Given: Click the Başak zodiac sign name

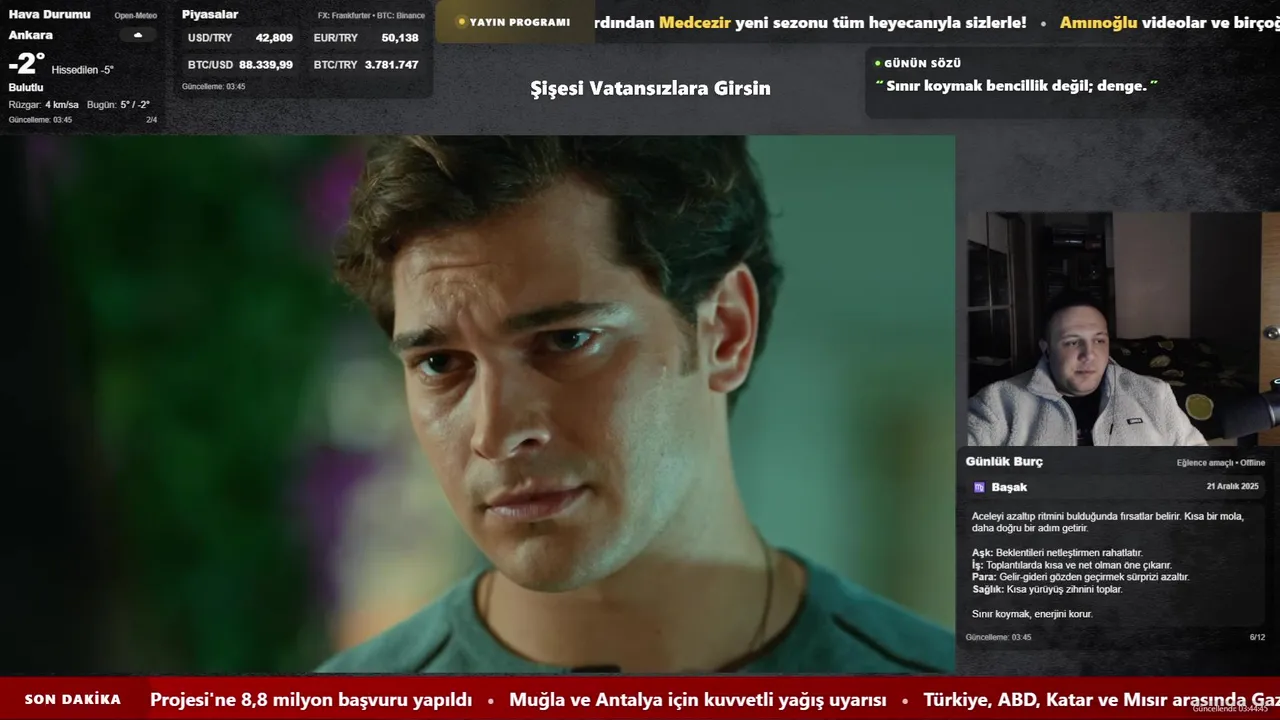Looking at the screenshot, I should click(1009, 488).
